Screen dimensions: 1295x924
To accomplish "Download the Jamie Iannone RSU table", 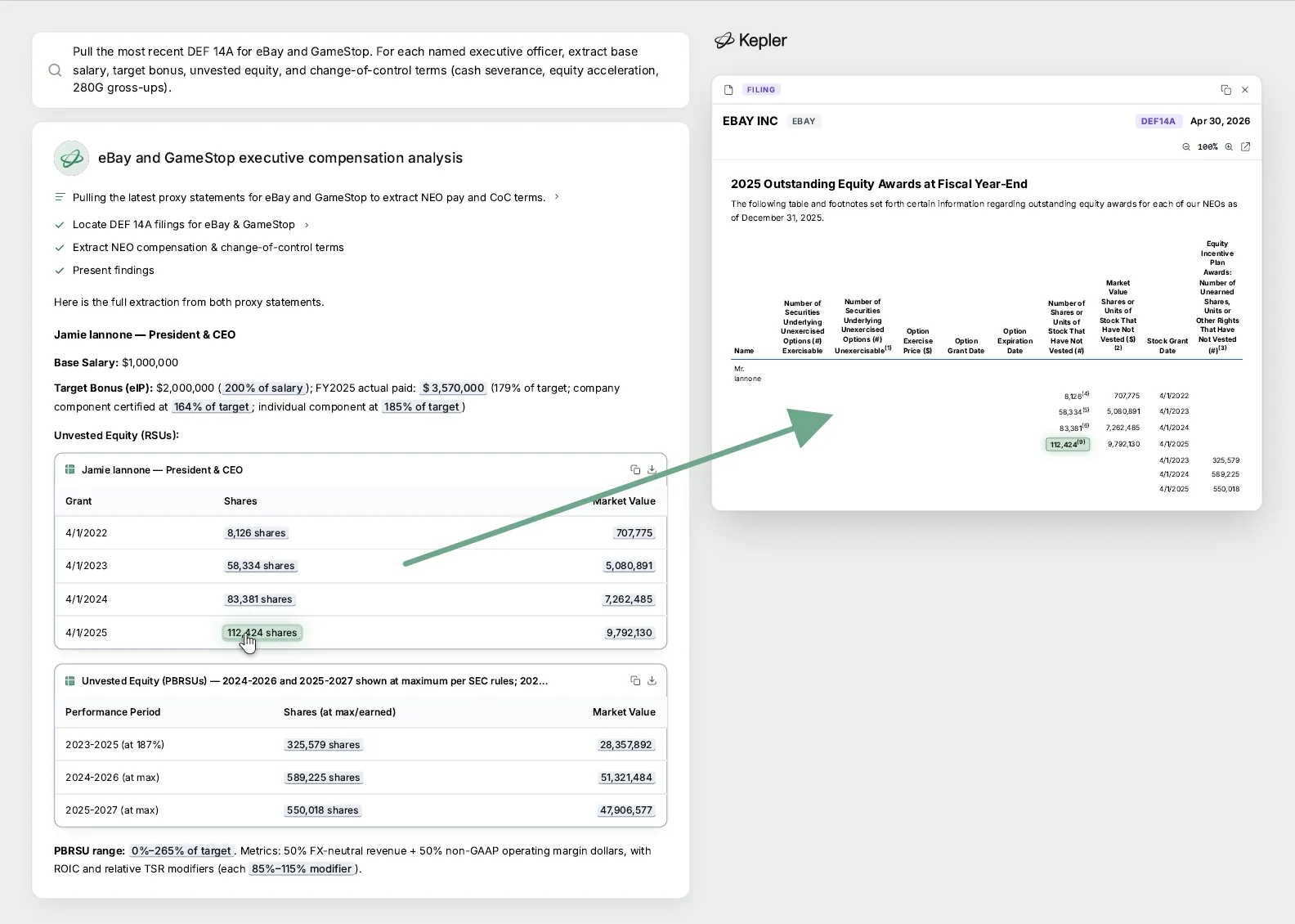I will (x=652, y=469).
